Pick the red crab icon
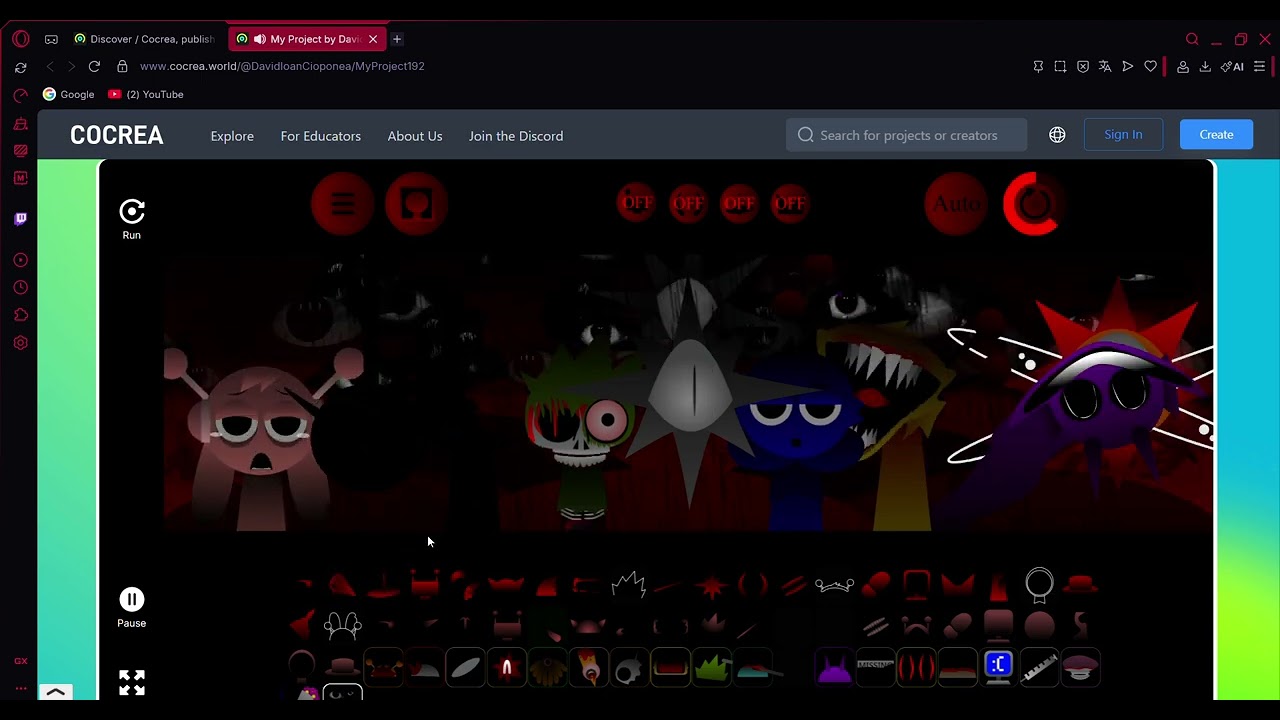The image size is (1280, 720). (x=383, y=667)
